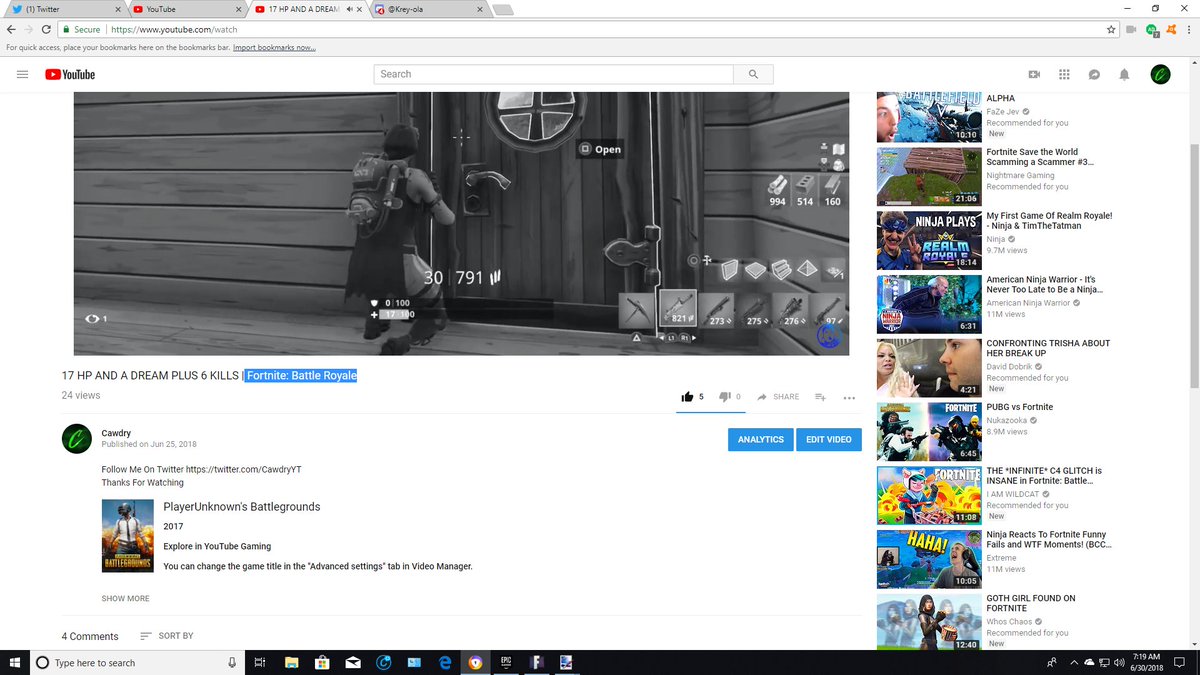Open the YouTube messages icon

click(x=1094, y=74)
